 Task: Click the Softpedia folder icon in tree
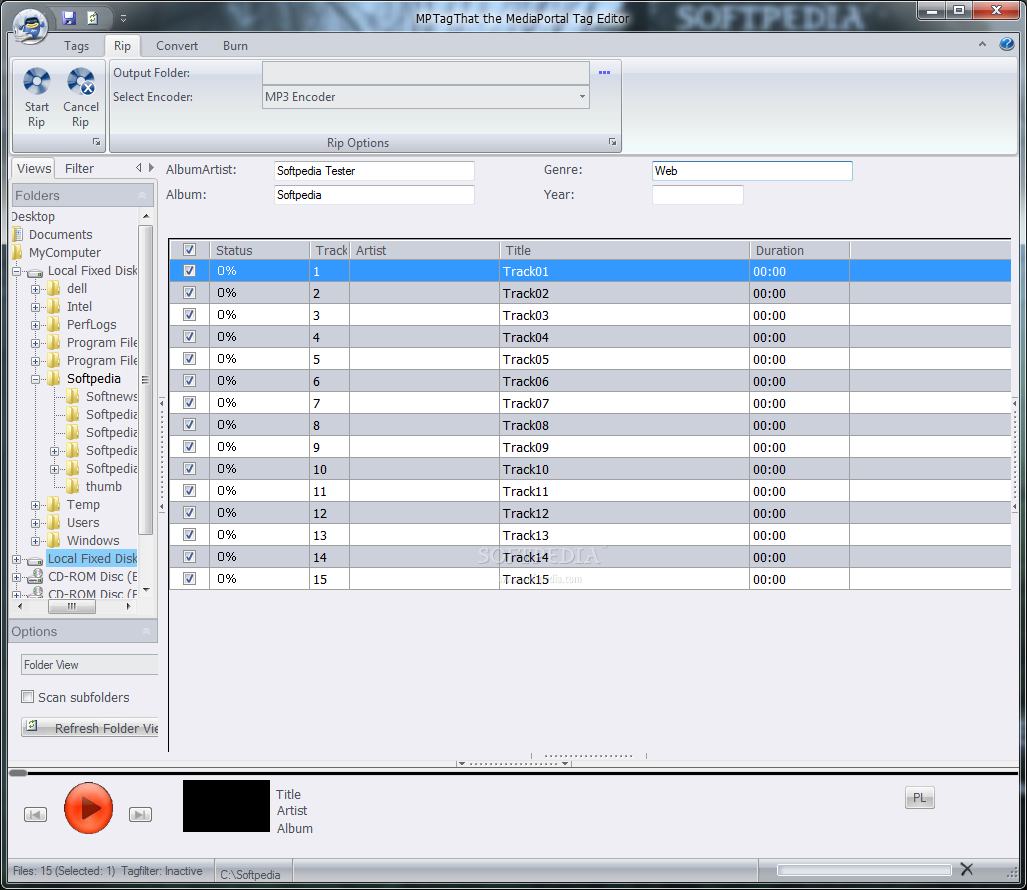[x=54, y=379]
